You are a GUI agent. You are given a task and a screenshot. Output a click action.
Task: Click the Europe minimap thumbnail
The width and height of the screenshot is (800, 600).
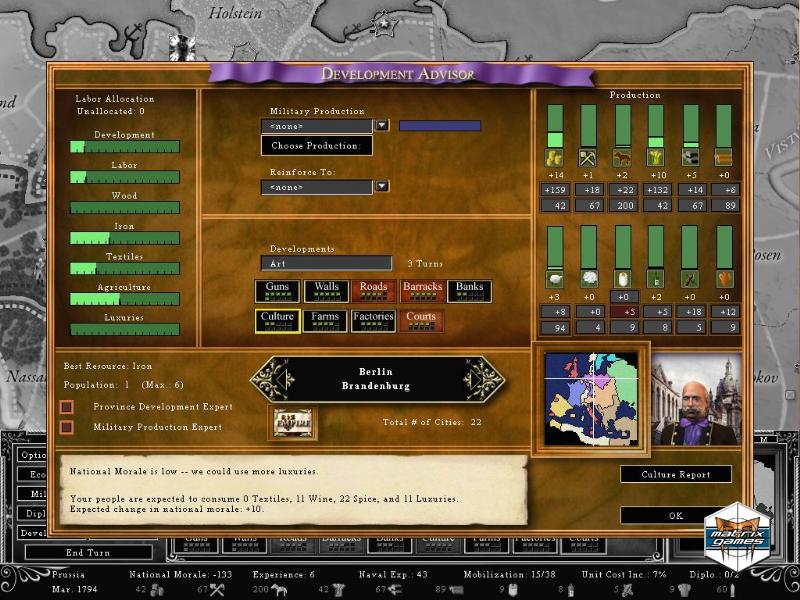tap(591, 399)
